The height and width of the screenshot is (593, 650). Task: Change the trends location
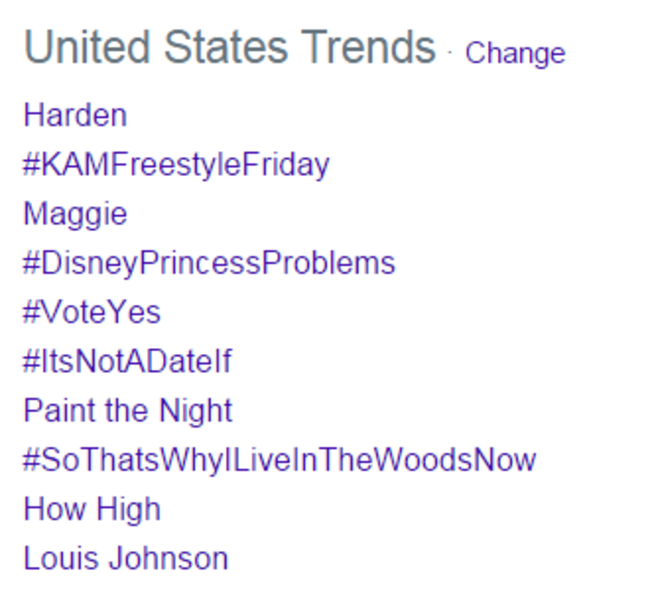tap(515, 54)
